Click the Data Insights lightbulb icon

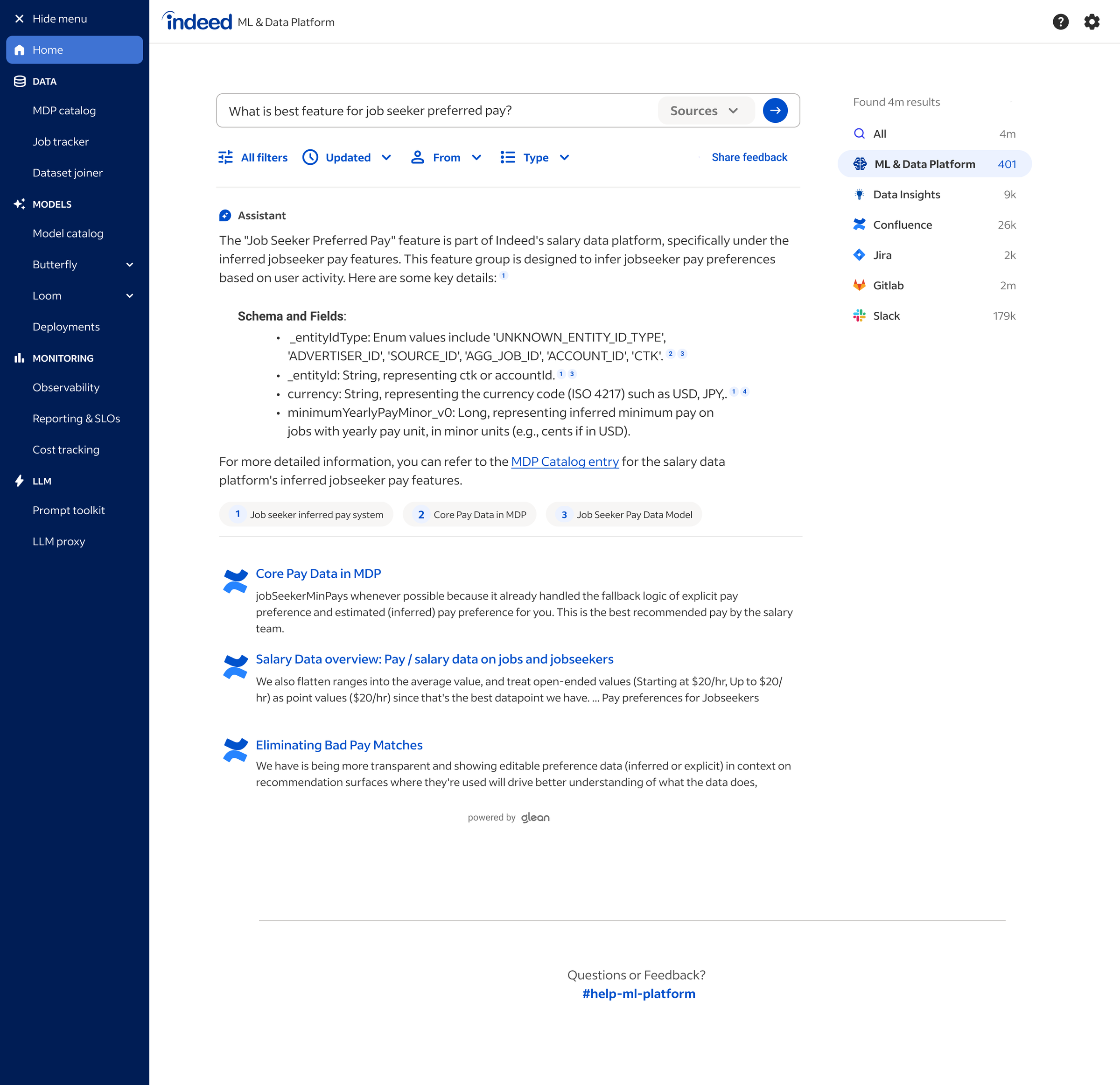click(x=859, y=194)
